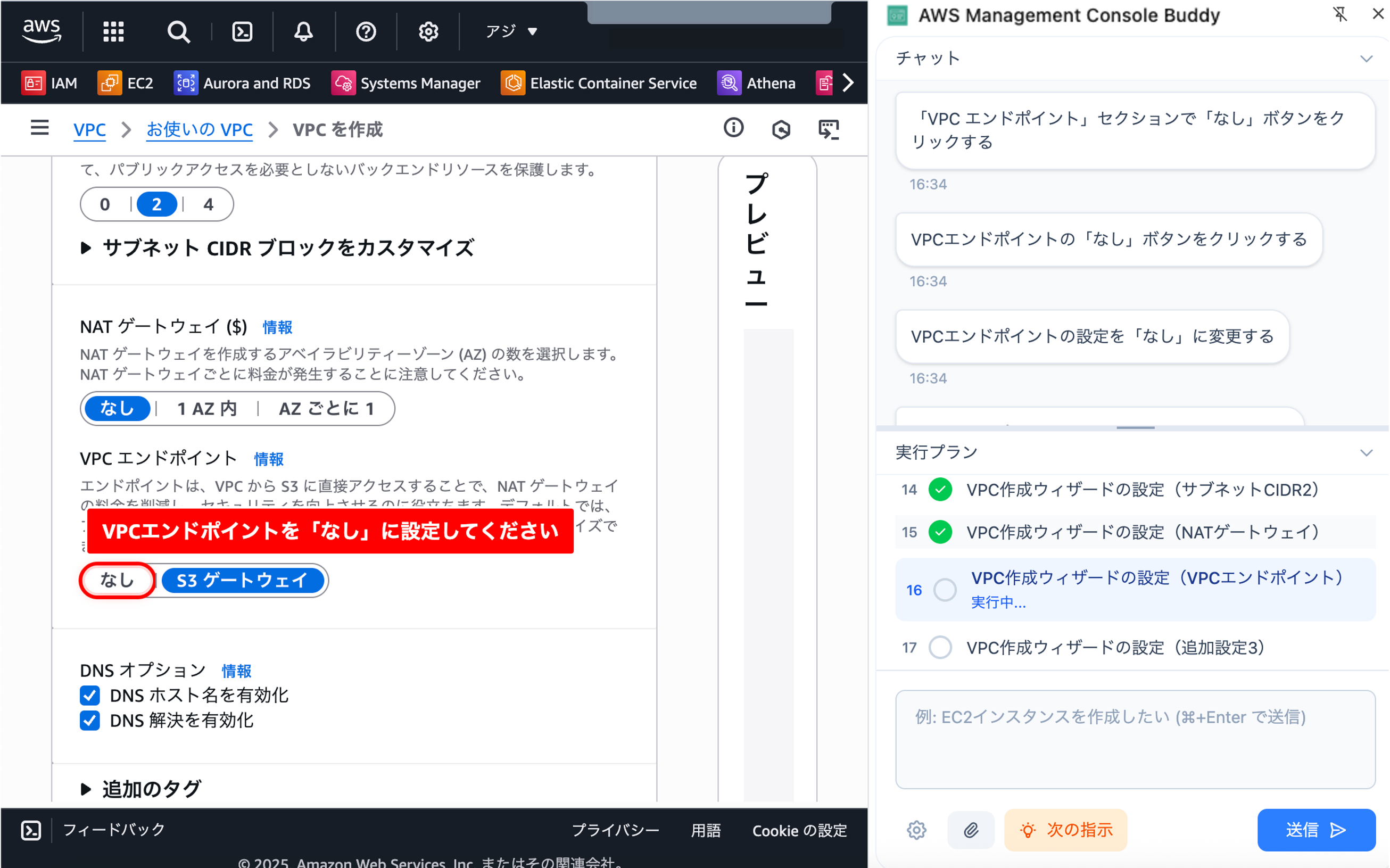Open the console settings gear icon
This screenshot has height=868, width=1390.
pyautogui.click(x=428, y=31)
